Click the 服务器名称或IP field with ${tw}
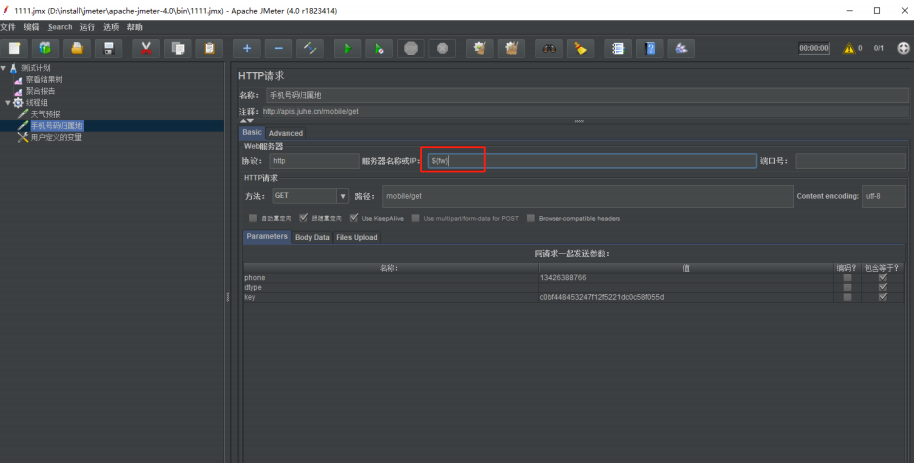 tap(592, 161)
